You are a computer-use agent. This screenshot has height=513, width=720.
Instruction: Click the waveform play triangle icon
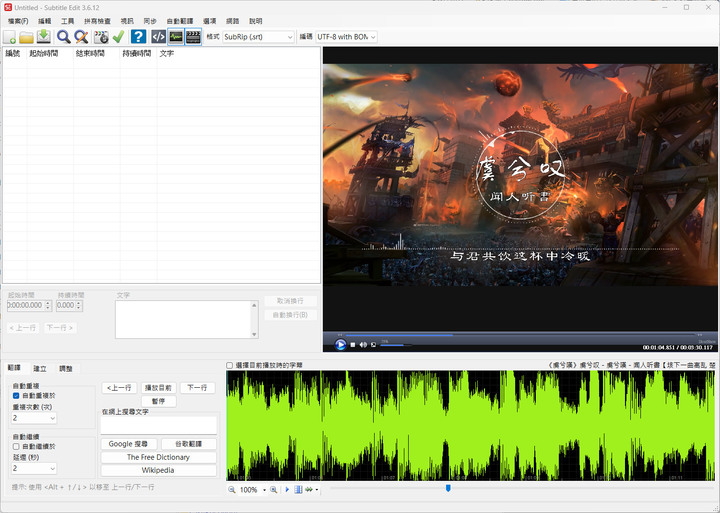(x=287, y=490)
